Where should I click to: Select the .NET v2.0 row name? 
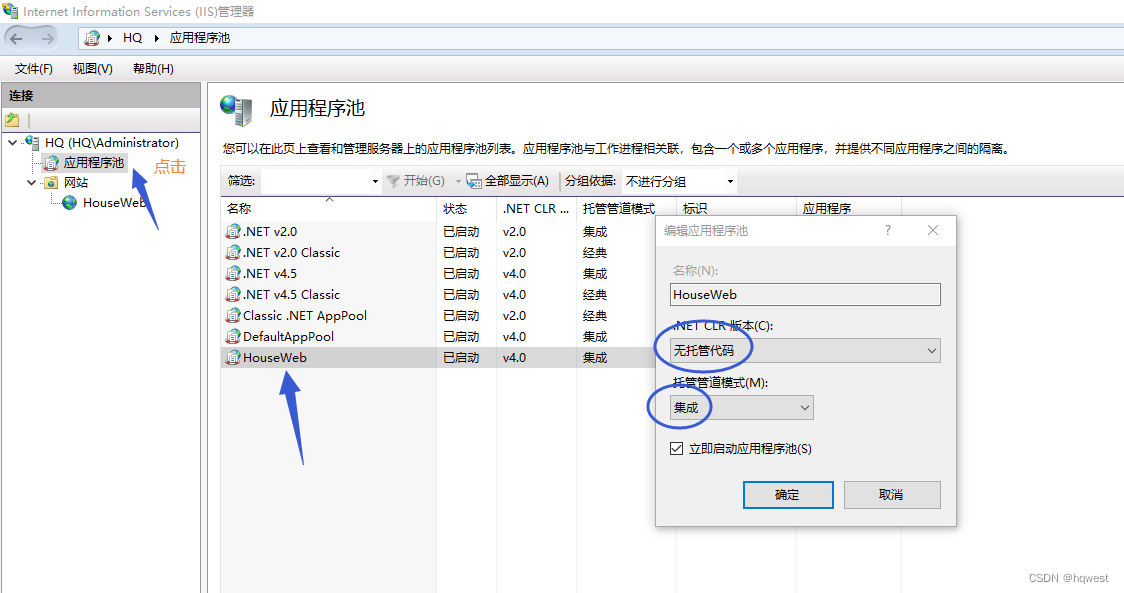(x=270, y=232)
